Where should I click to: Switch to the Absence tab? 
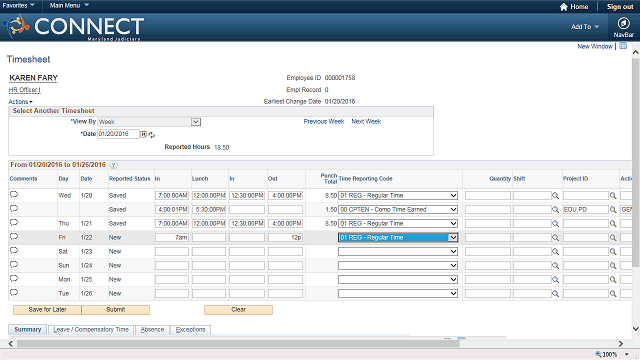[x=152, y=329]
